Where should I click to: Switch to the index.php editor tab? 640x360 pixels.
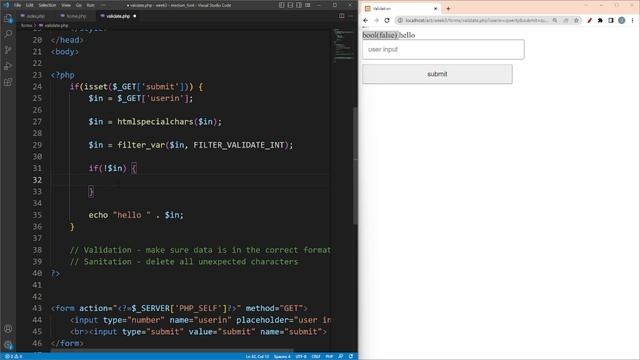click(36, 16)
